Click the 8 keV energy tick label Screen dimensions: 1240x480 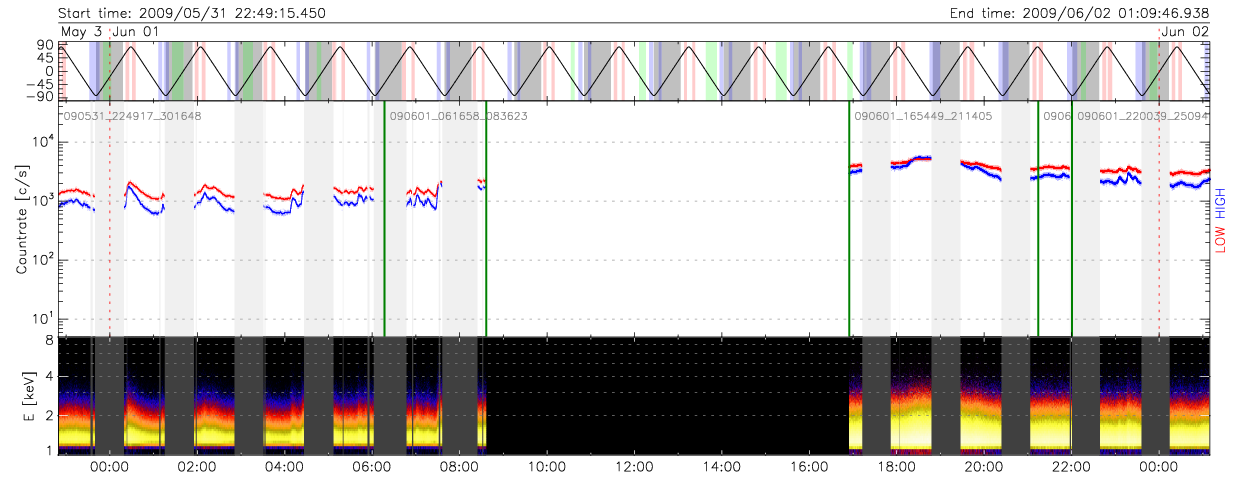(47, 341)
